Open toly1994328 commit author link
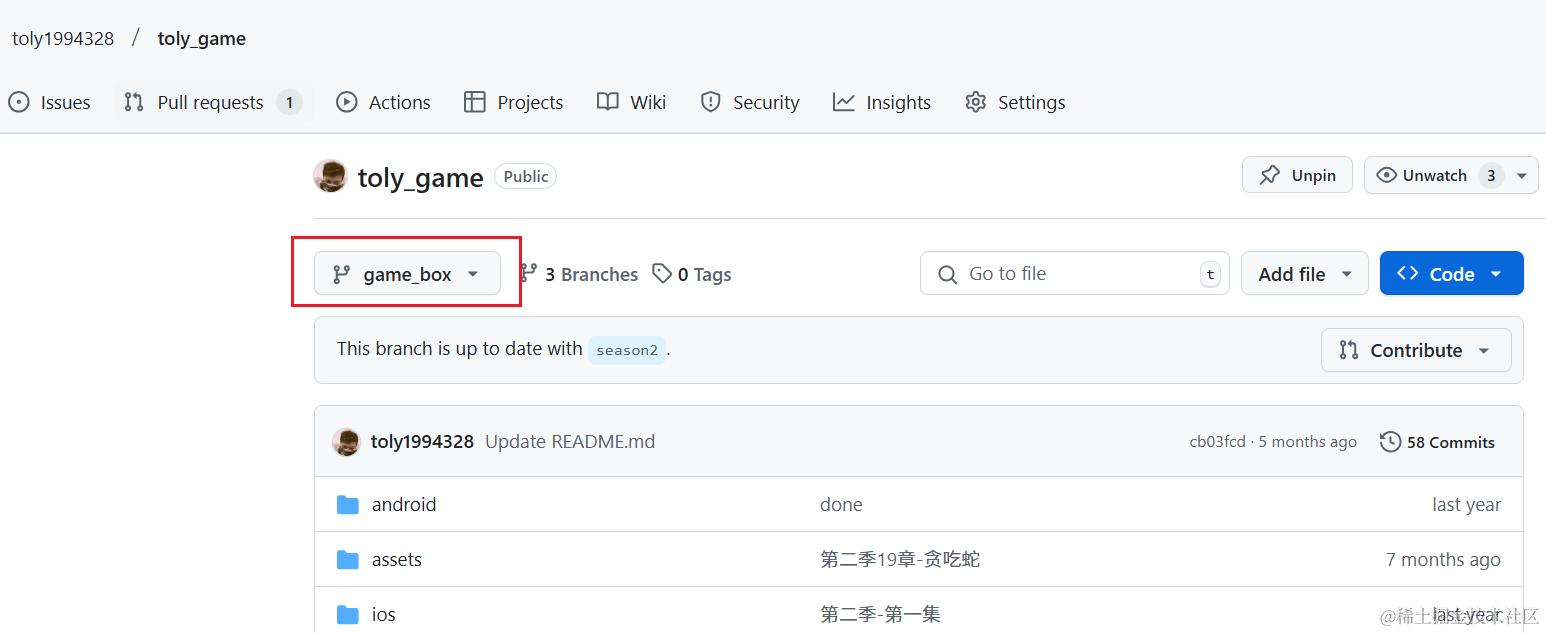 tap(422, 442)
